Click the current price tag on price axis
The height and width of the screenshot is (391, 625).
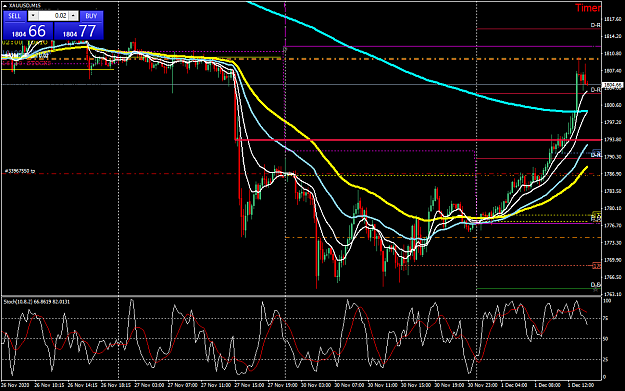[613, 85]
